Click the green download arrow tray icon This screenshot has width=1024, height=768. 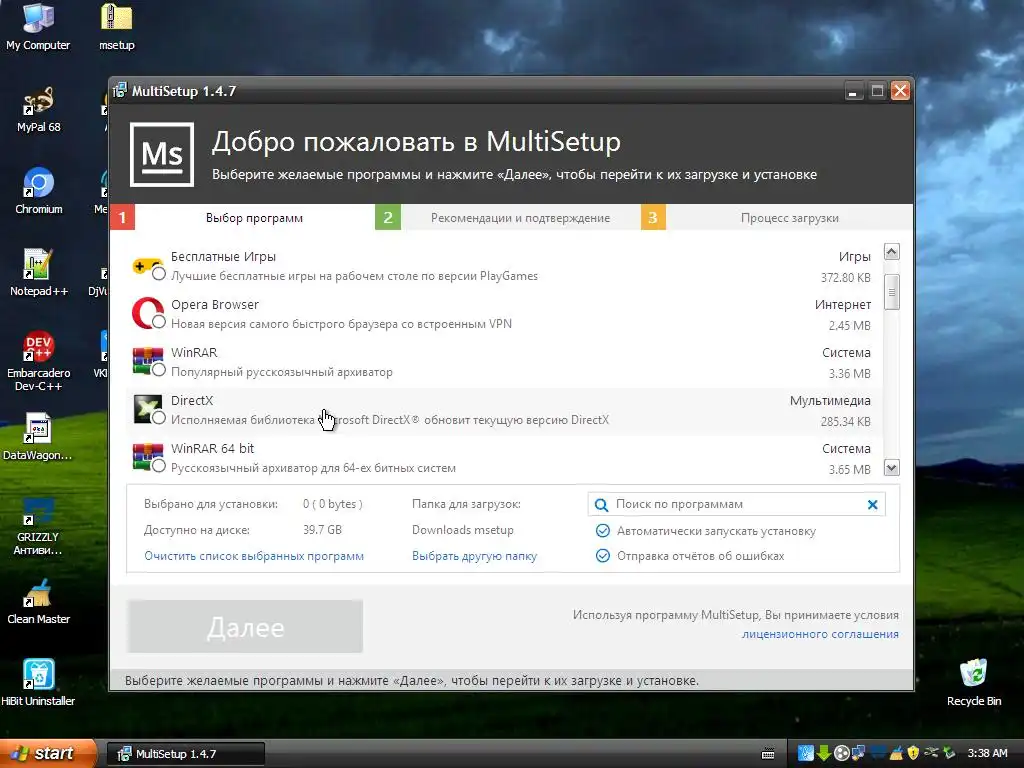(824, 753)
